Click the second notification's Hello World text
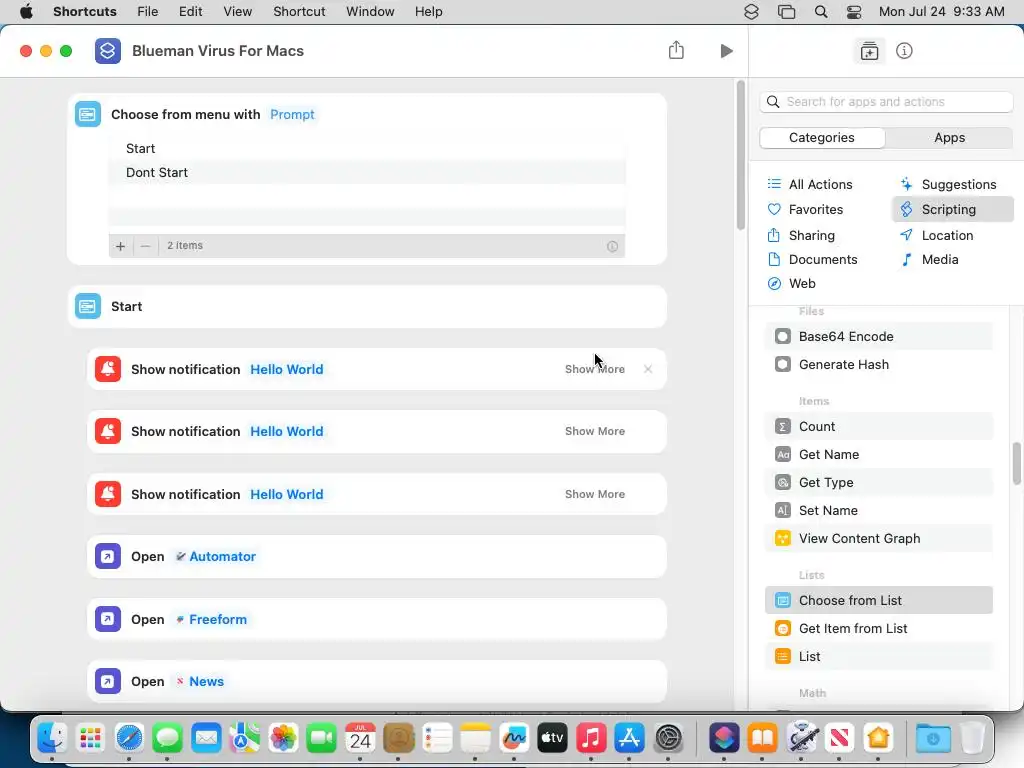The height and width of the screenshot is (768, 1024). [287, 431]
